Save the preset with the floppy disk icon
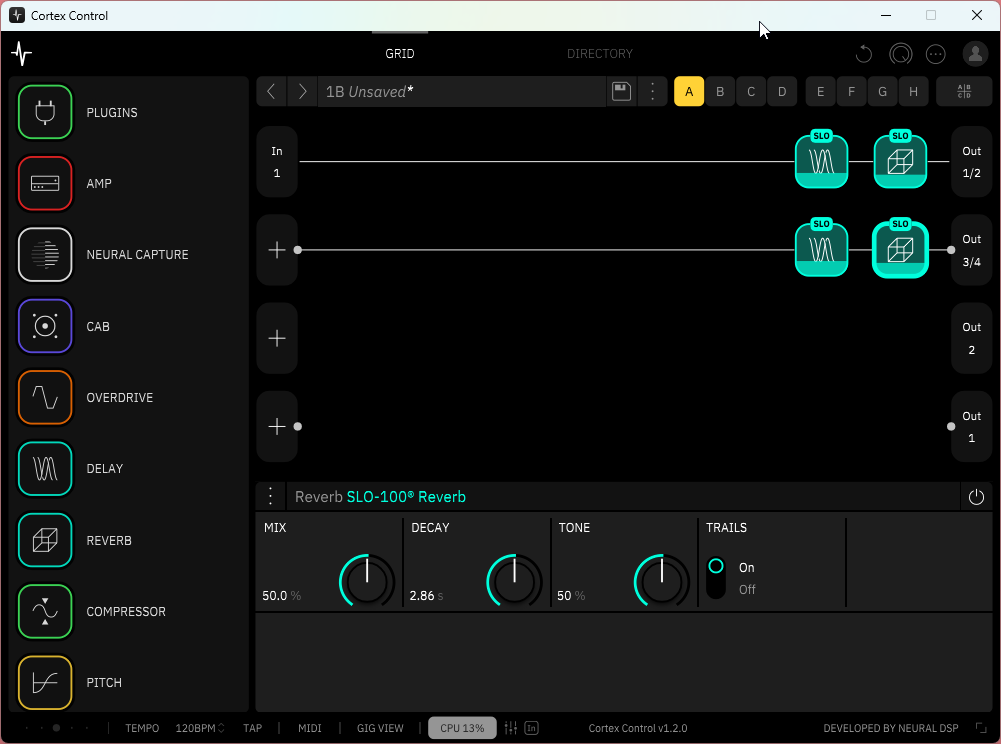Image resolution: width=1001 pixels, height=744 pixels. 621,91
